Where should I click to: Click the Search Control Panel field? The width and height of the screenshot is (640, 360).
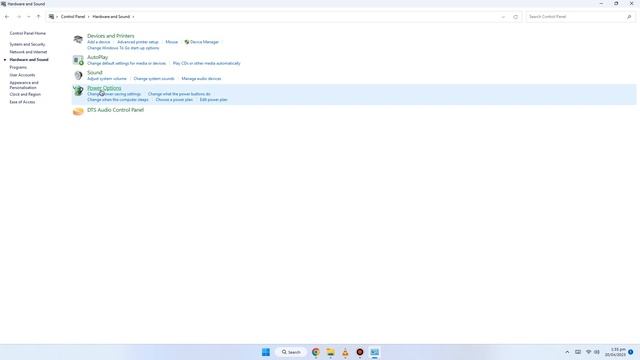(x=580, y=17)
